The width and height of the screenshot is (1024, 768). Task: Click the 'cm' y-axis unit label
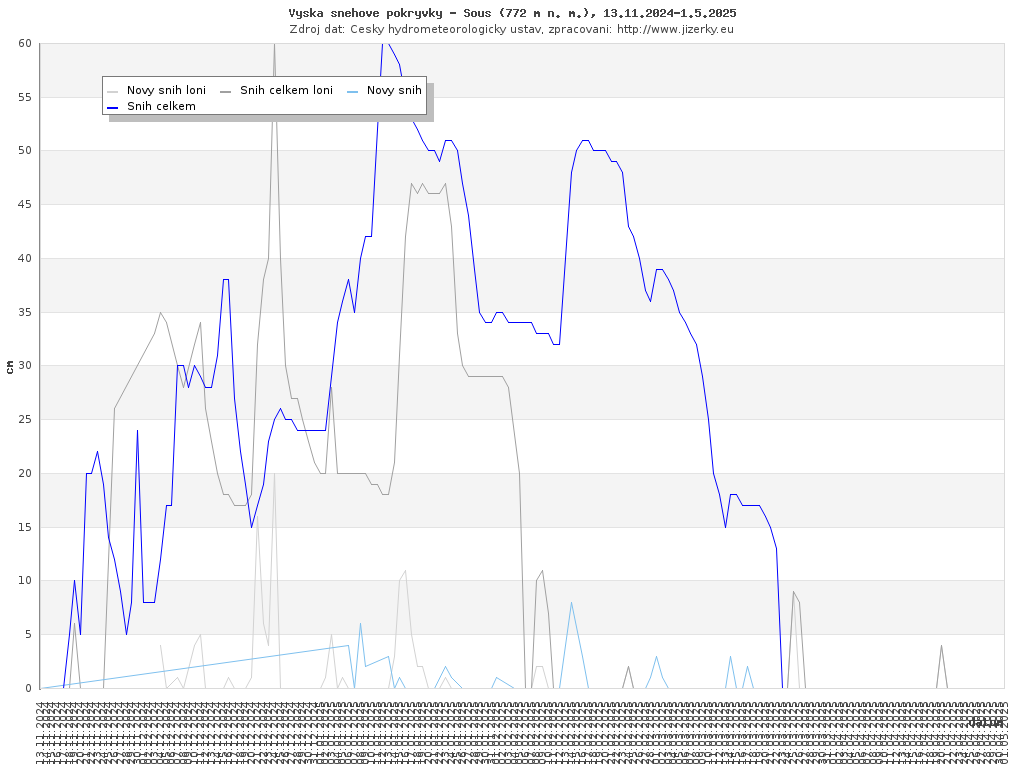(10, 366)
